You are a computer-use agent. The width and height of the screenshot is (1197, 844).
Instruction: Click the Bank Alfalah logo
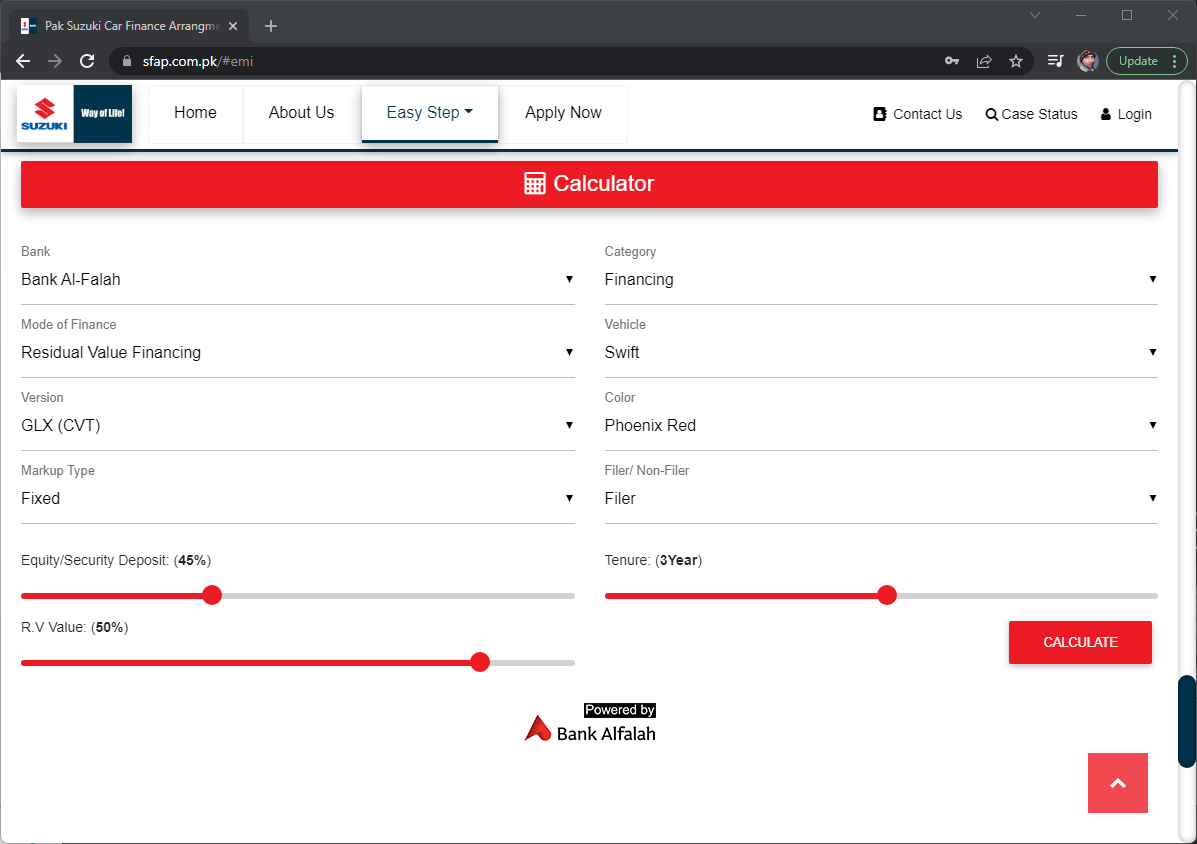point(590,723)
